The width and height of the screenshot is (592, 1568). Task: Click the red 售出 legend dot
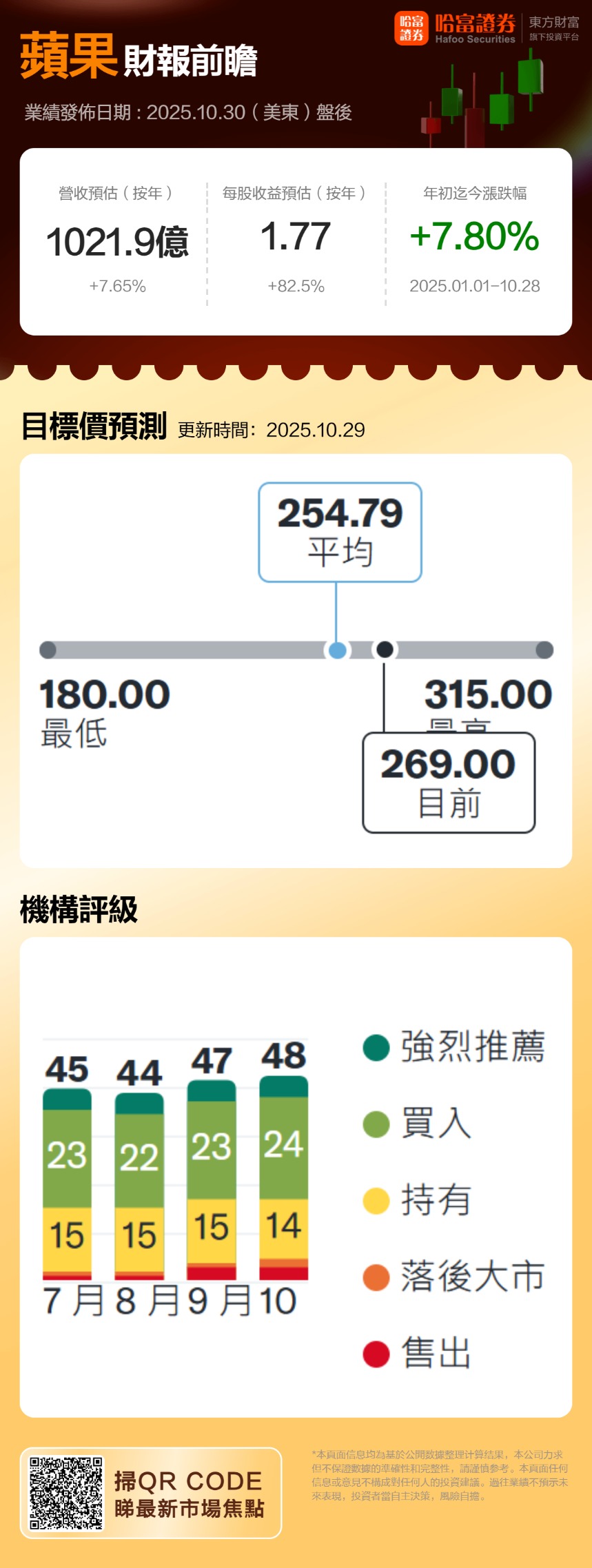pos(376,1353)
